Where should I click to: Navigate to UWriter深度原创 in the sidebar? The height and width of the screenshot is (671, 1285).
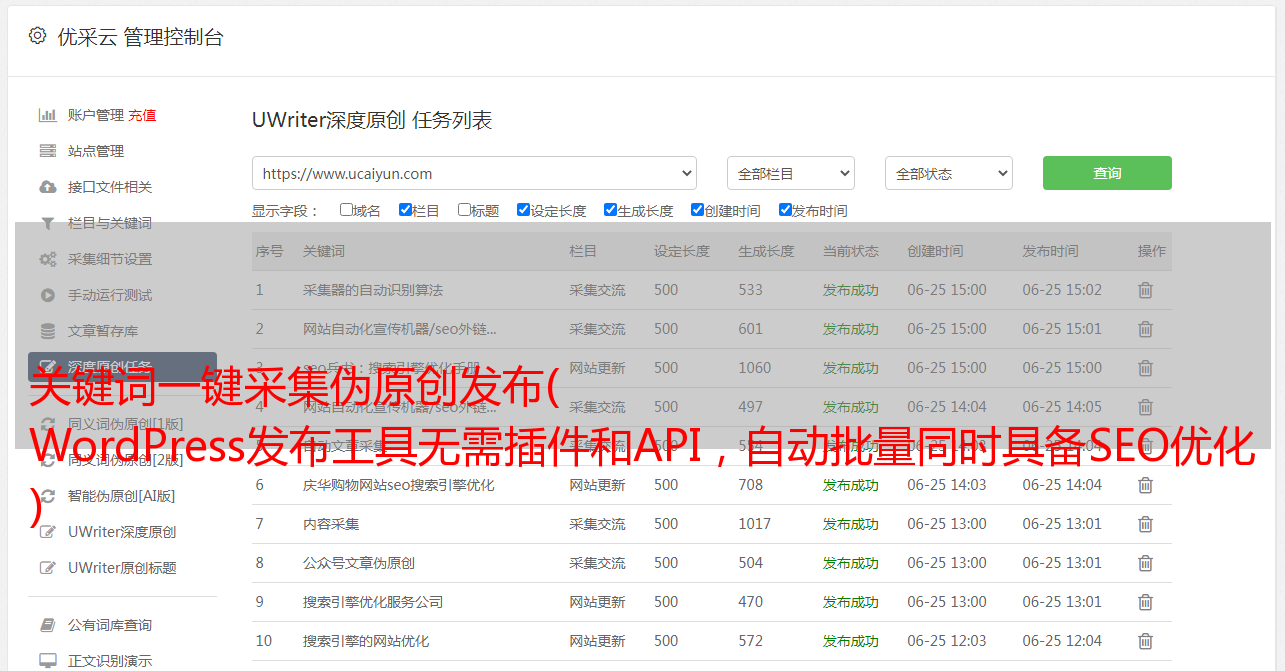[x=122, y=532]
